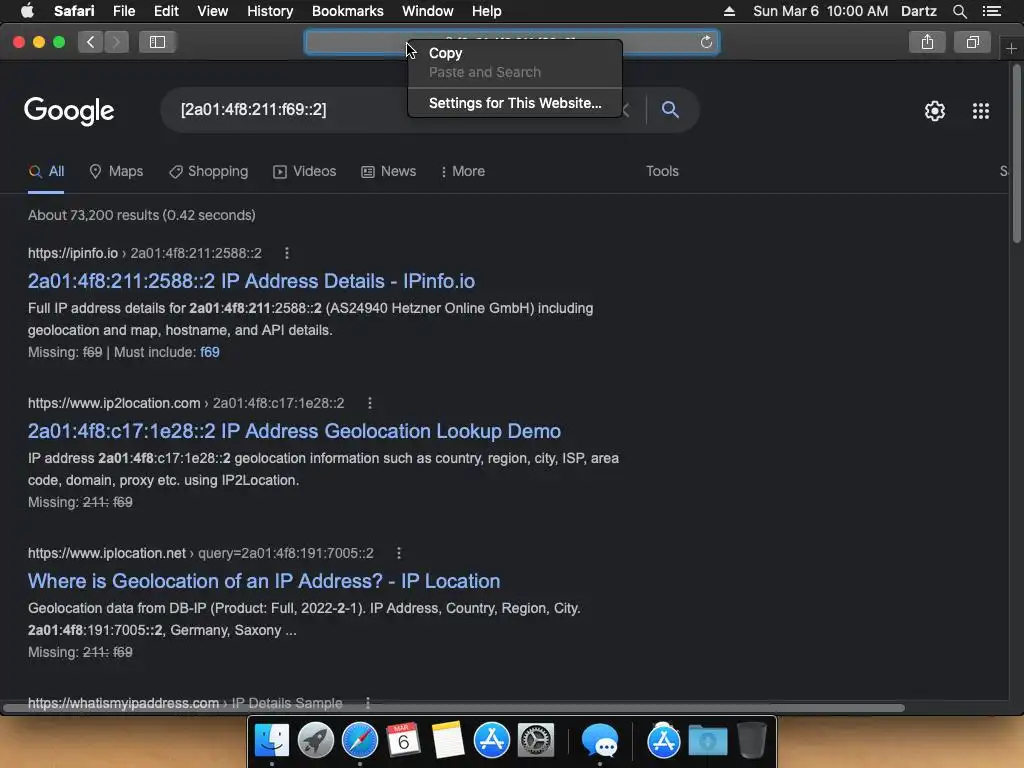Open the View menu

[x=212, y=11]
